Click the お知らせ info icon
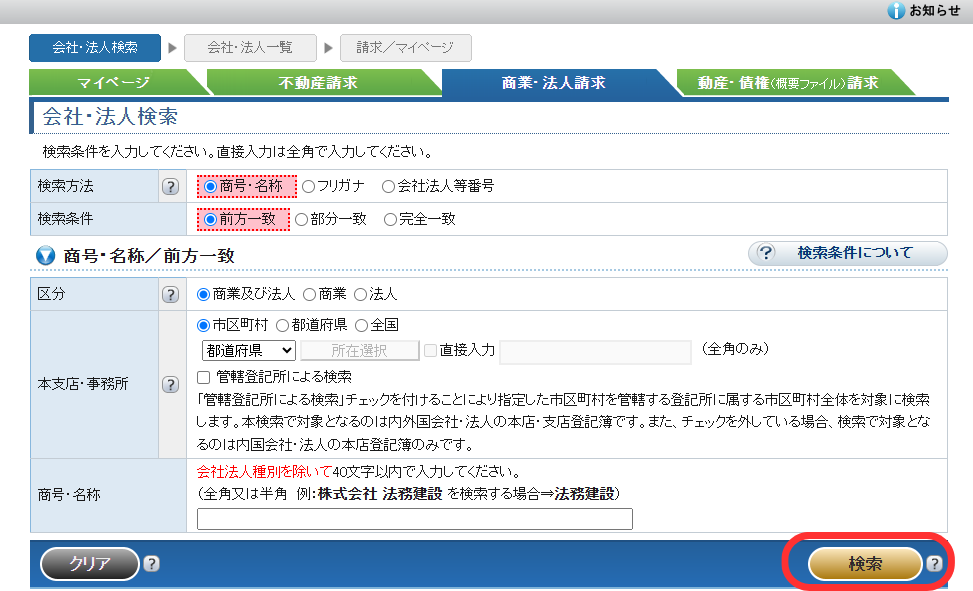Viewport: 973px width, 591px height. (896, 10)
